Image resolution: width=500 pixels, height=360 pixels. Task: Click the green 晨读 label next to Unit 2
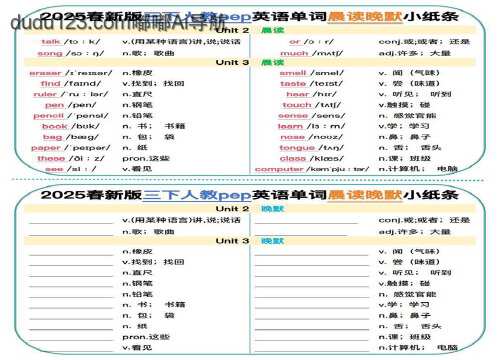(272, 30)
